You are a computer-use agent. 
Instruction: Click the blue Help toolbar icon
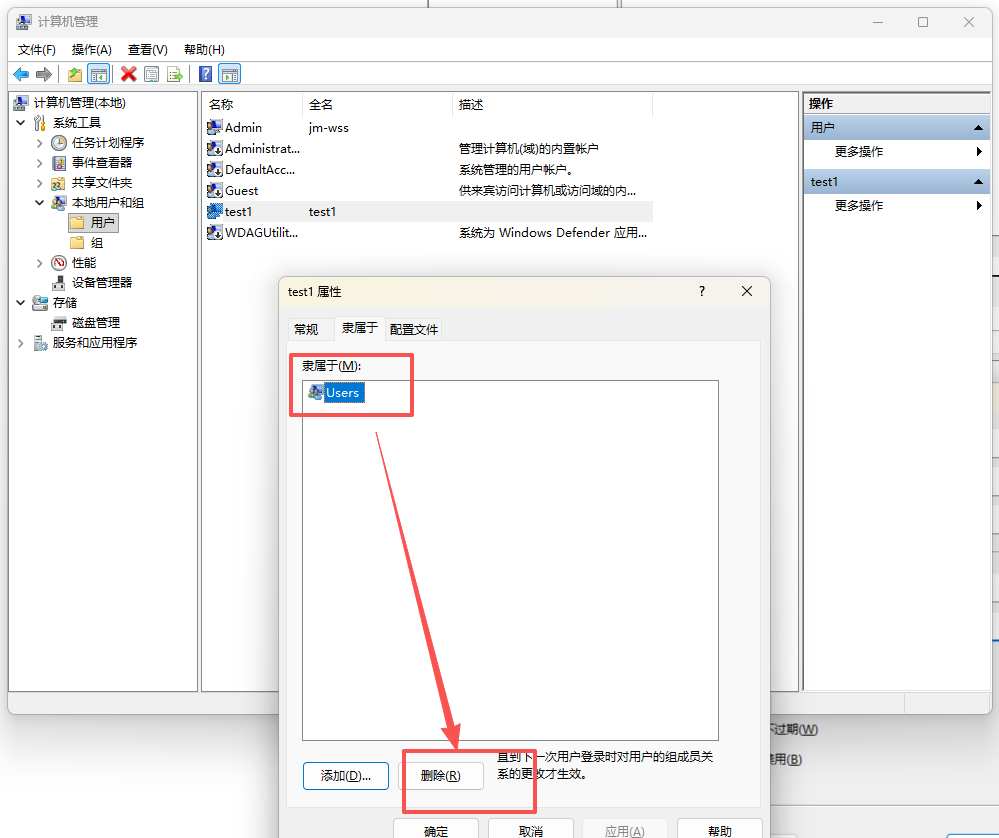pos(205,74)
